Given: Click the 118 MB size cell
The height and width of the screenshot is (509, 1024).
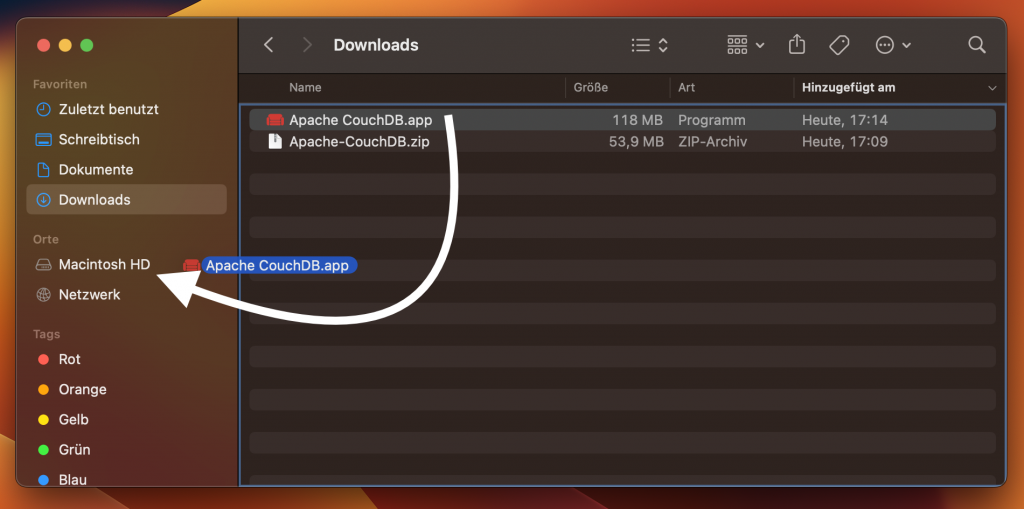Looking at the screenshot, I should tap(637, 120).
